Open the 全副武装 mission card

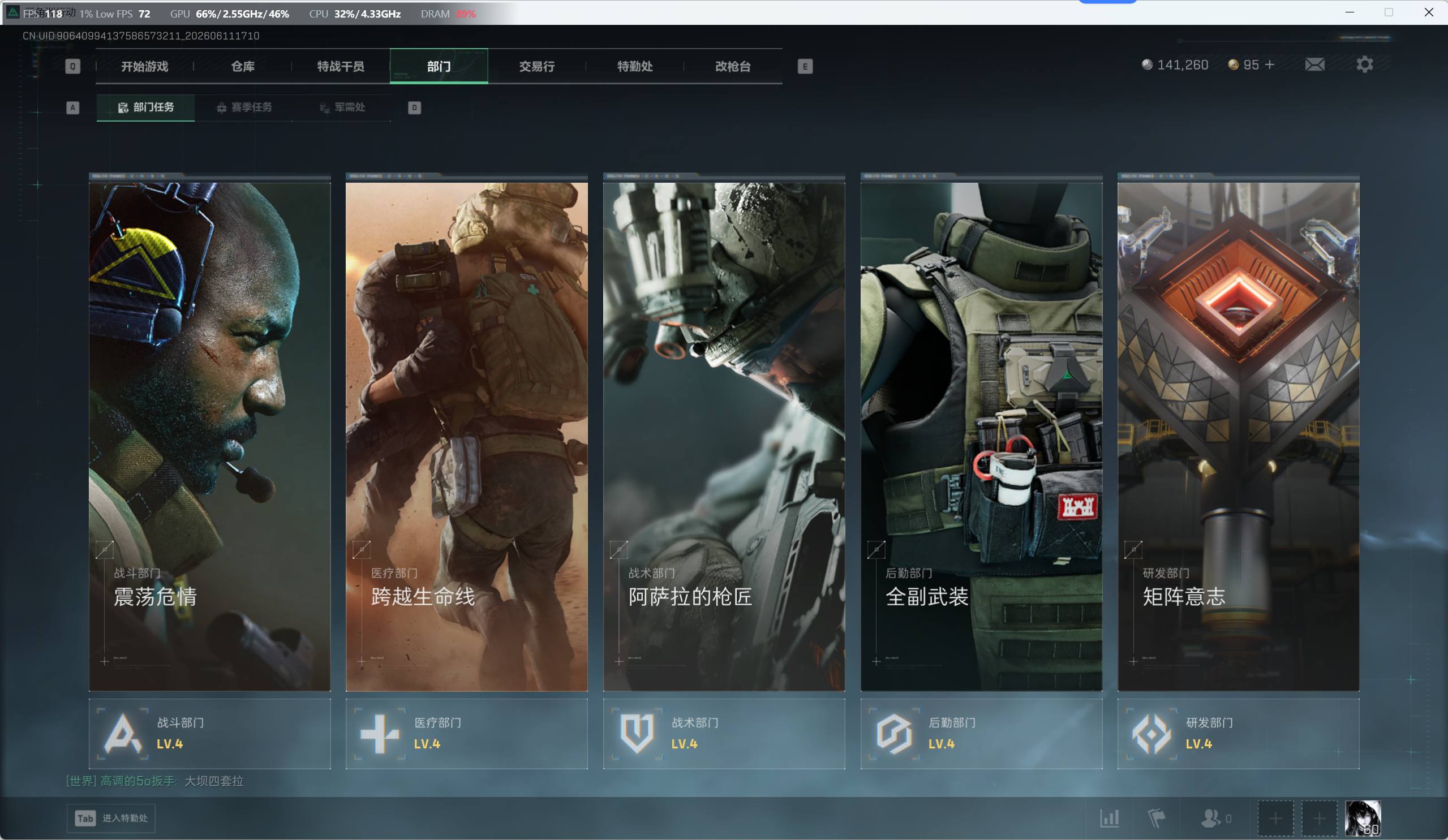[x=981, y=437]
